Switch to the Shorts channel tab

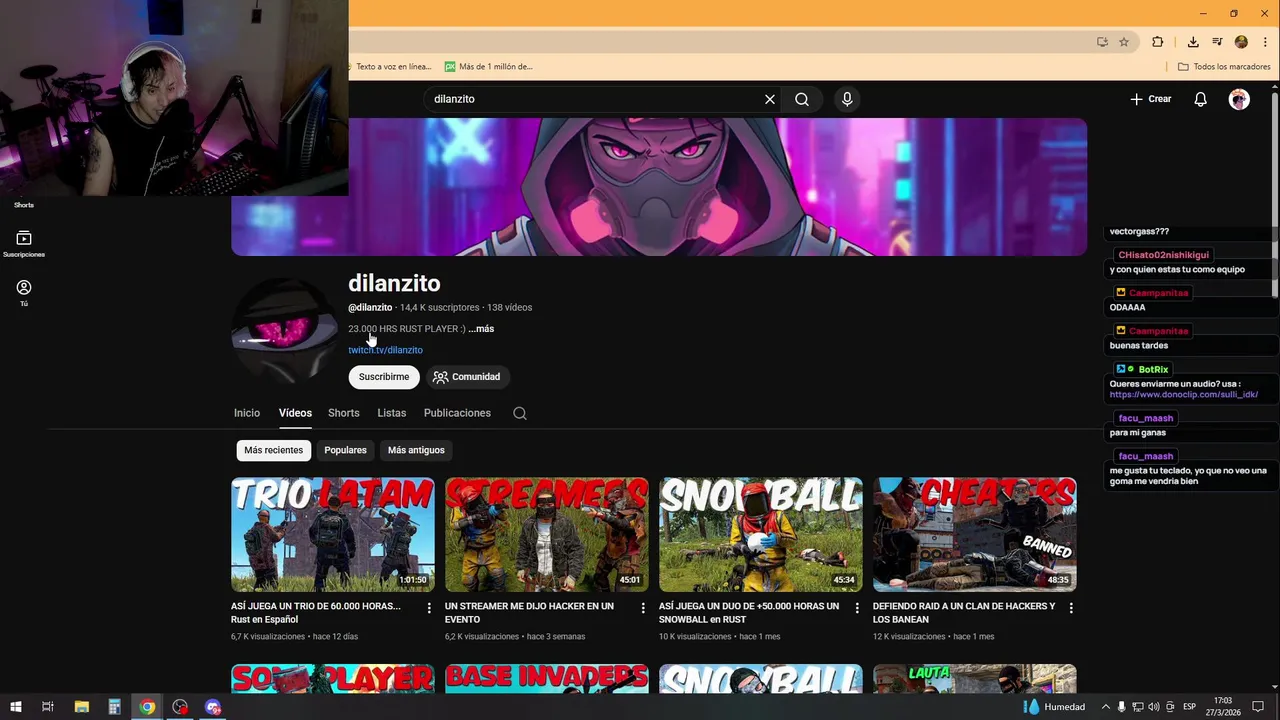pos(343,413)
